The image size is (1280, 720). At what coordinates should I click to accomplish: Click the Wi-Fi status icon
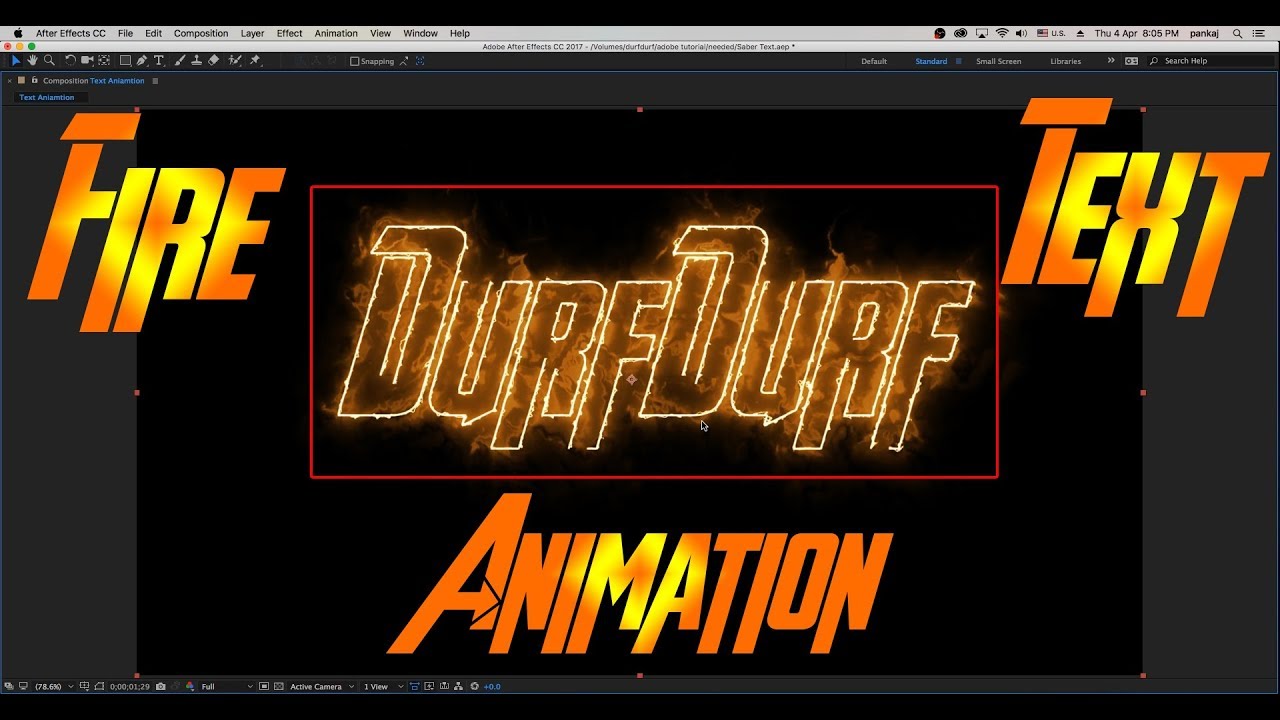click(x=1003, y=33)
